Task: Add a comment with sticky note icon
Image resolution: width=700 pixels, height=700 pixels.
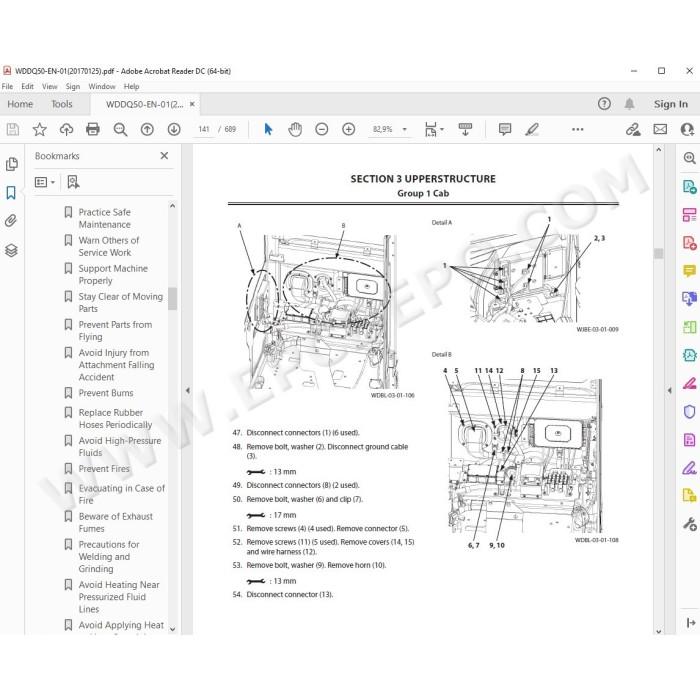Action: click(505, 129)
